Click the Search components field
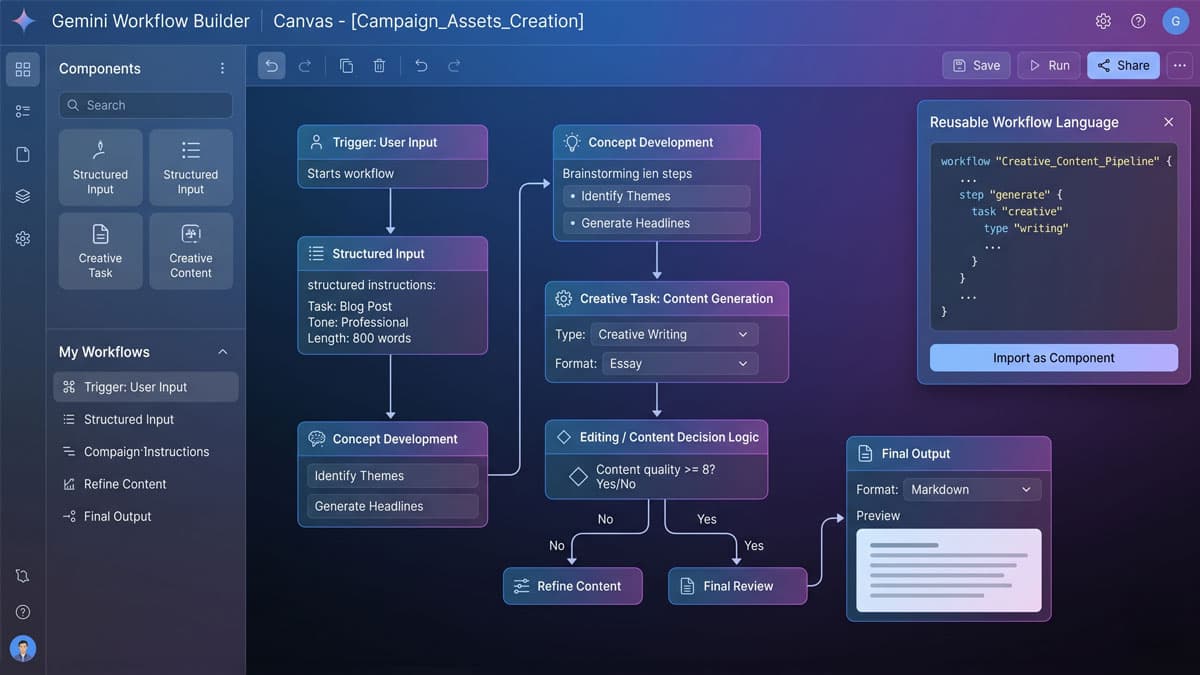Image resolution: width=1200 pixels, height=675 pixels. 146,105
